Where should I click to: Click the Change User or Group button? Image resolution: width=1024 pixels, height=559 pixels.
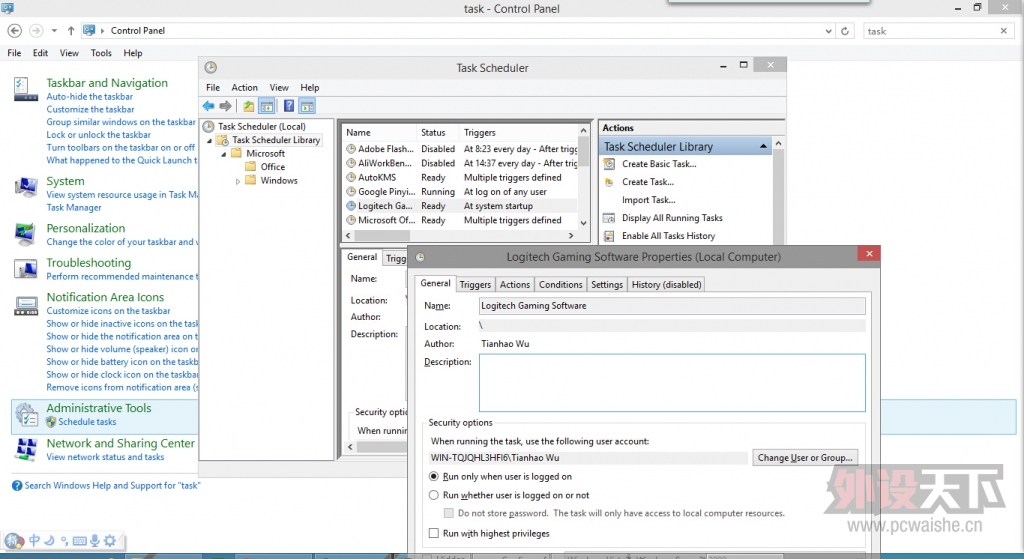tap(805, 458)
